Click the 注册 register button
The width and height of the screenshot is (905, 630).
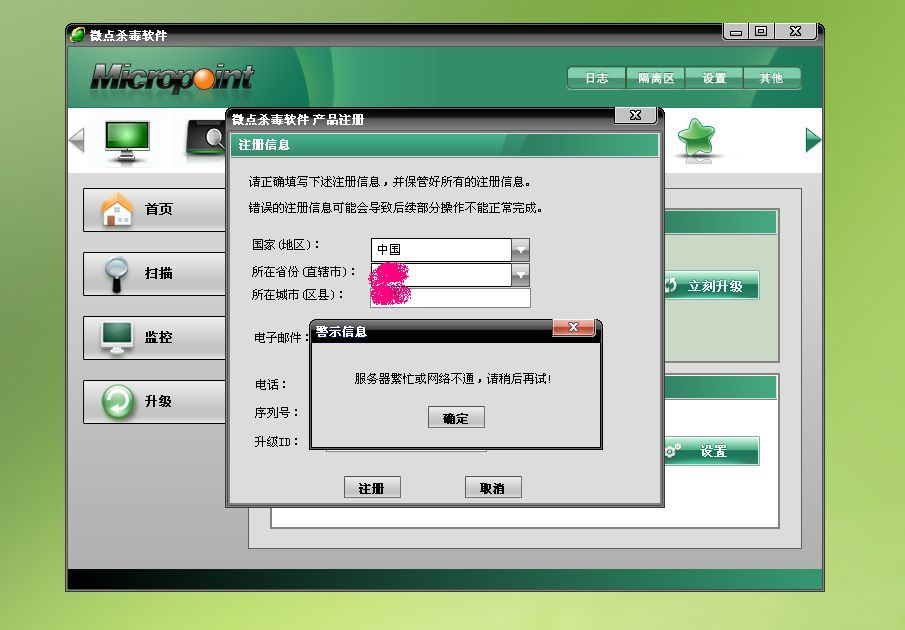372,488
